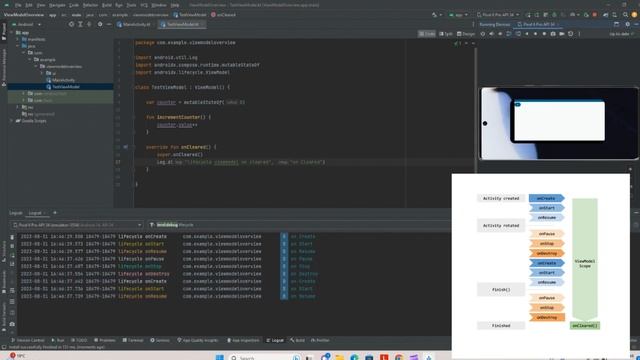The image size is (640, 360).
Task: Switch editor to Code view mode
Action: (x=427, y=34)
